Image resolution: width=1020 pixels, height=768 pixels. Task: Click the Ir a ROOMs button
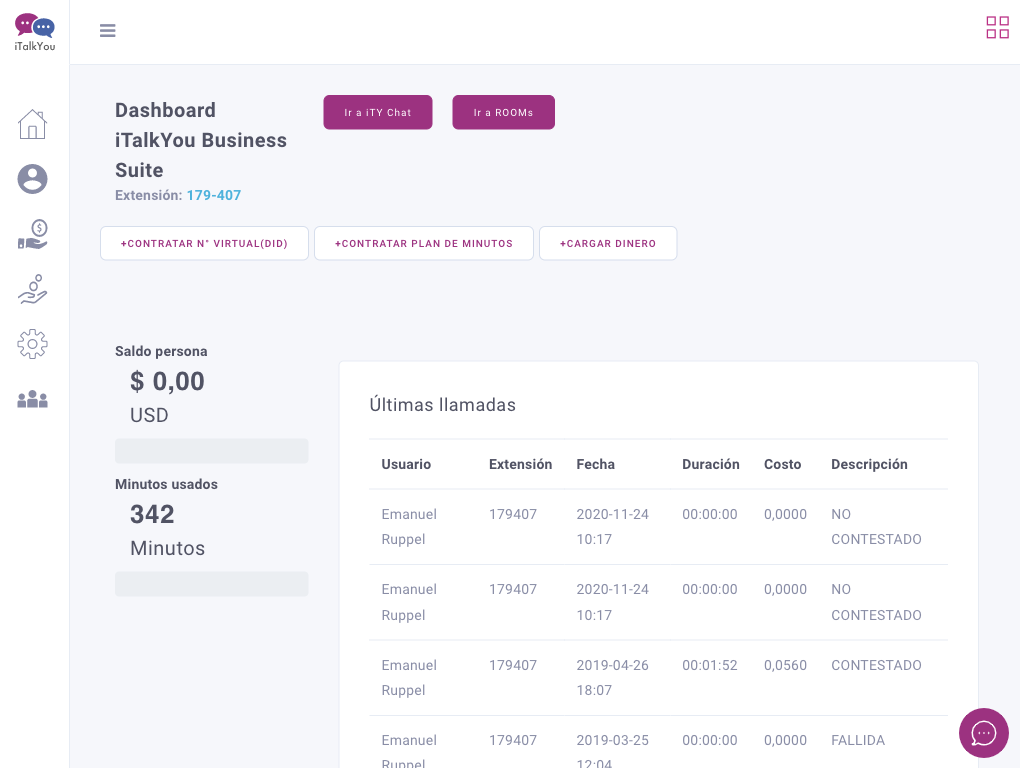(x=503, y=113)
